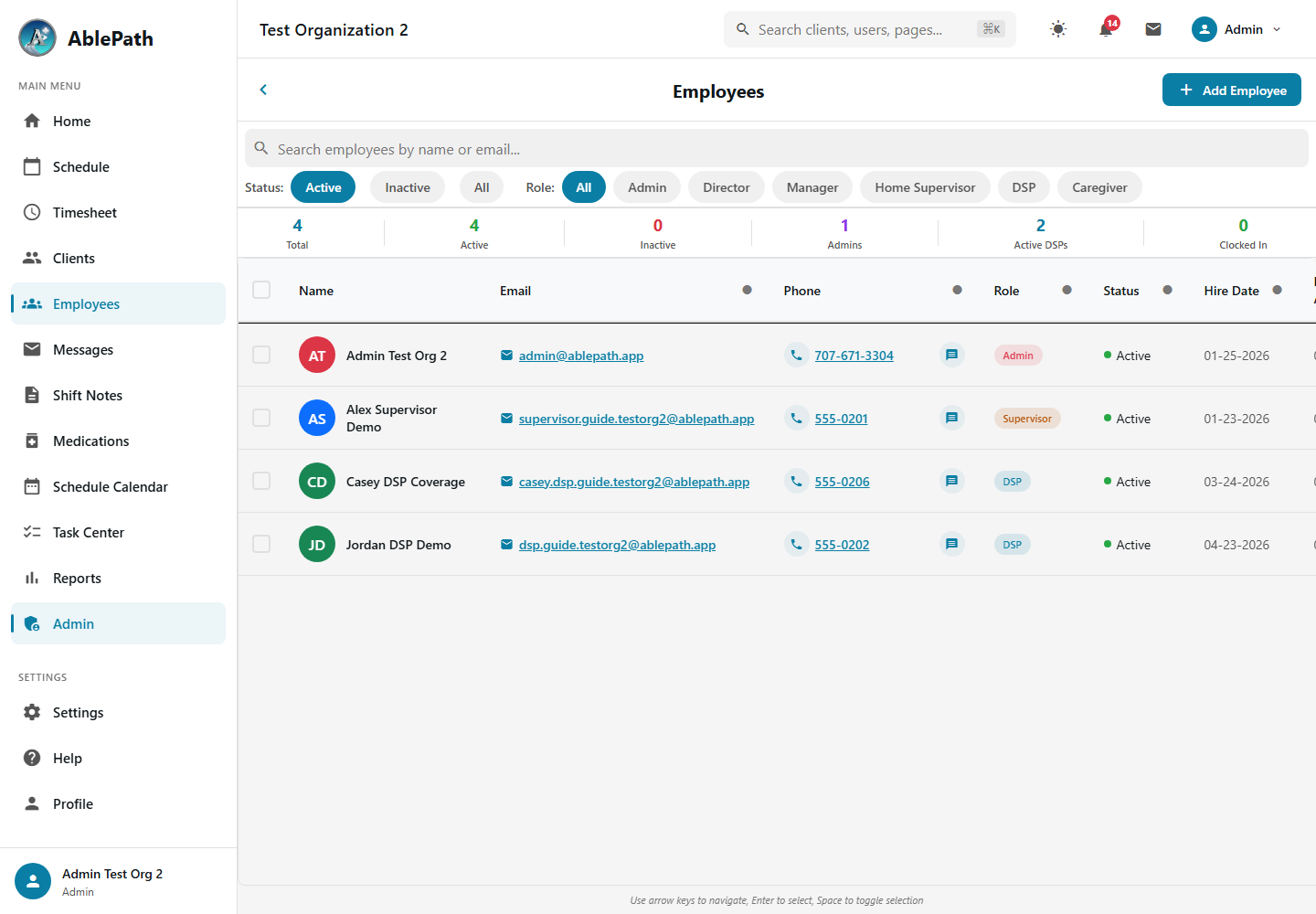Open the notifications bell with 14 badge
This screenshot has height=914, width=1316.
click(x=1106, y=29)
